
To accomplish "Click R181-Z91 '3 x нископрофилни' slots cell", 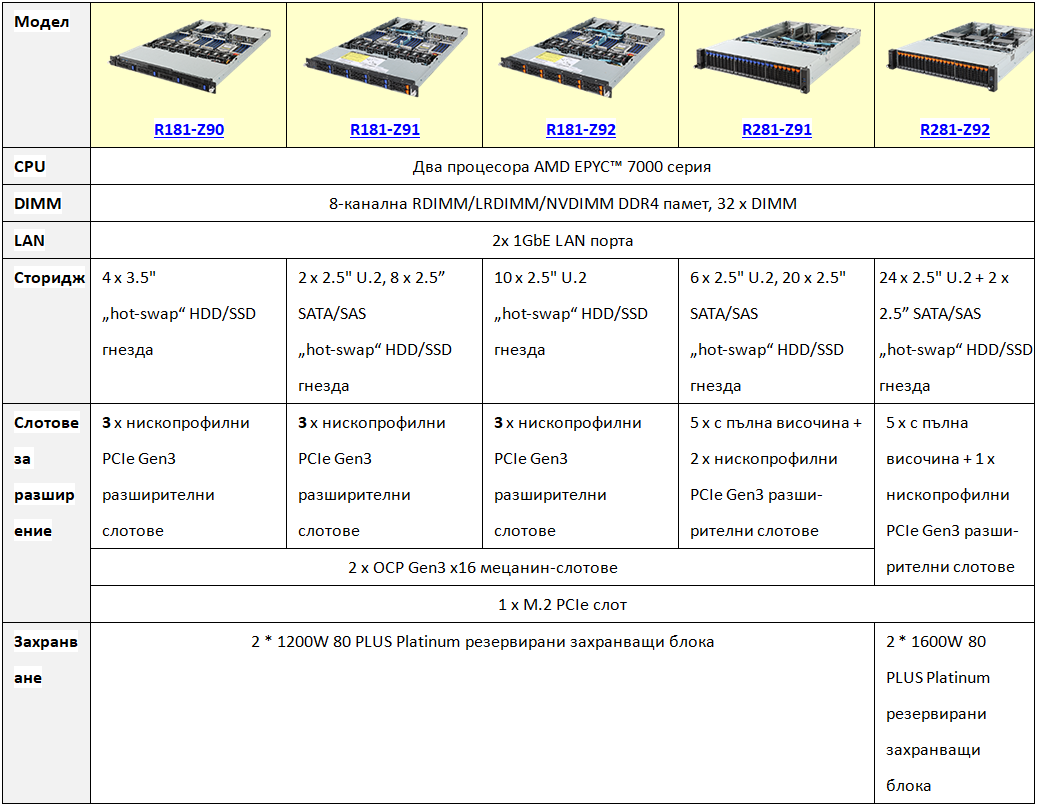I will tap(384, 475).
